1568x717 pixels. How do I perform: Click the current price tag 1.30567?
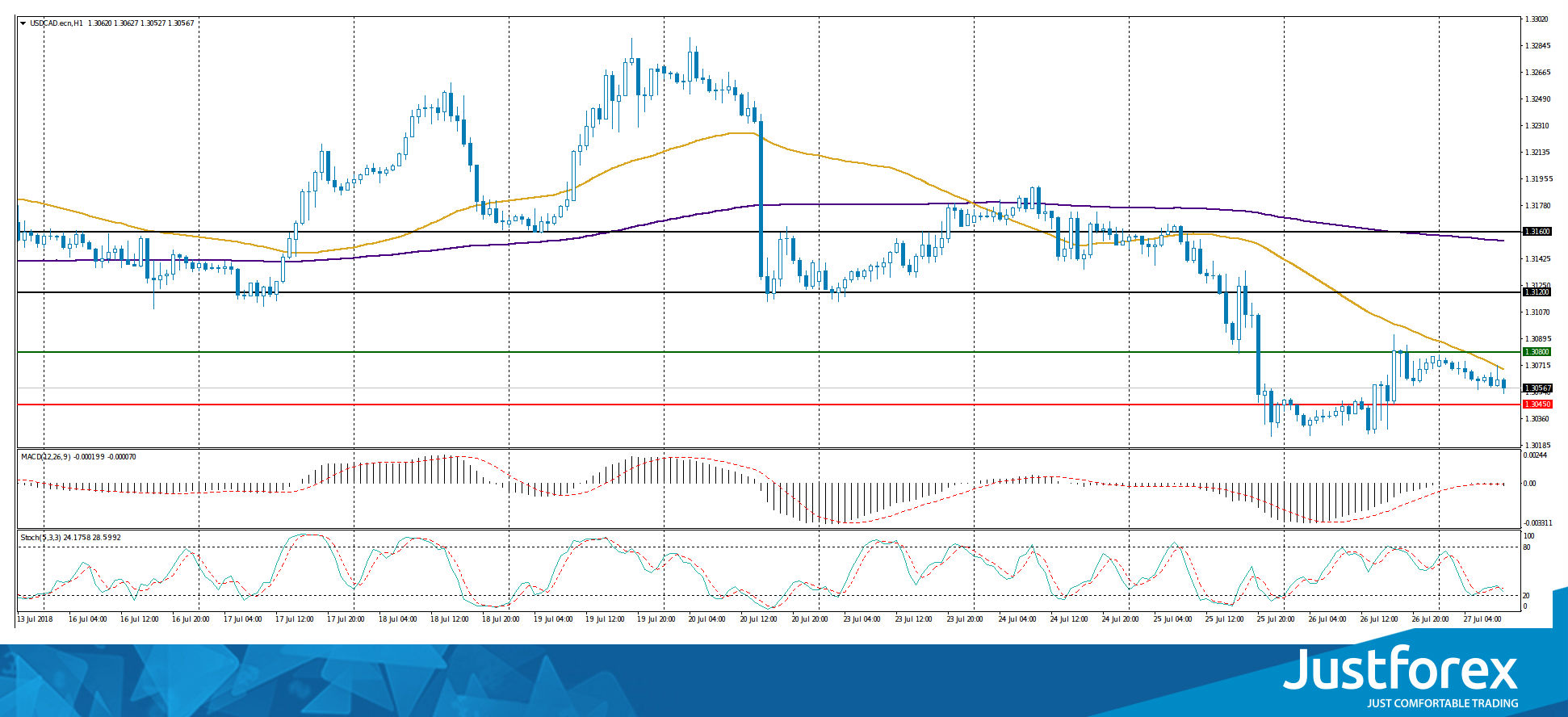(x=1537, y=388)
